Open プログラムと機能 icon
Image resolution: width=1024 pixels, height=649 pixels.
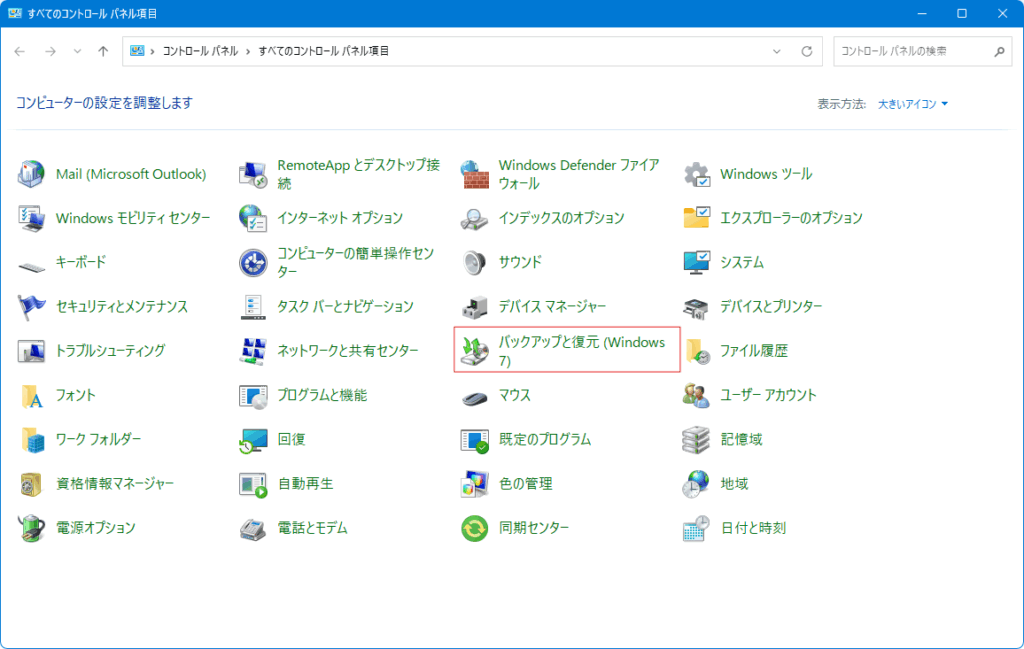(253, 395)
